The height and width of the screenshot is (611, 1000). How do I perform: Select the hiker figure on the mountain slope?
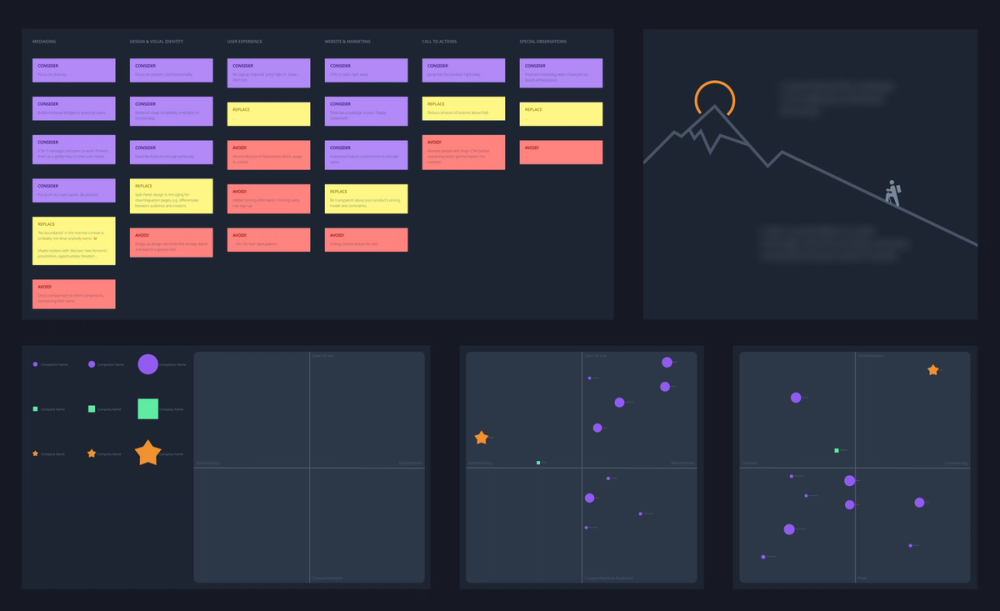coord(893,193)
